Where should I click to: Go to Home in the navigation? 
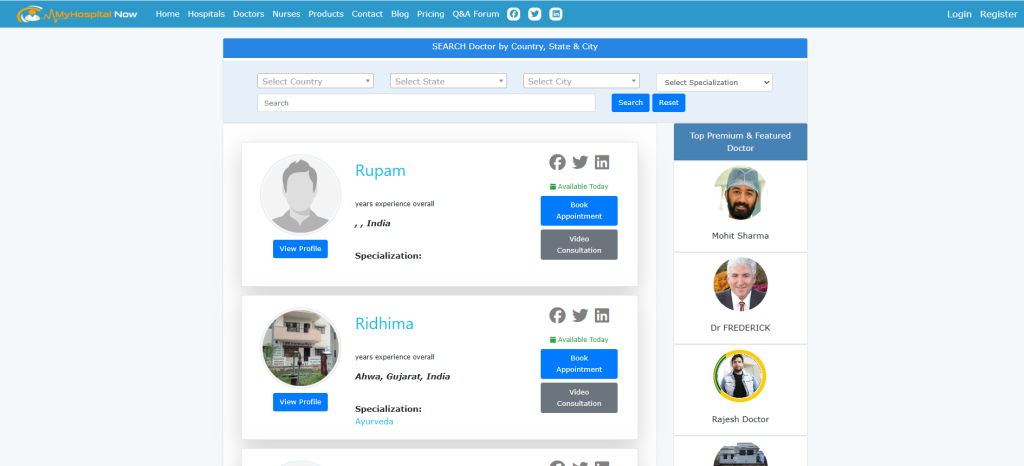click(x=167, y=14)
